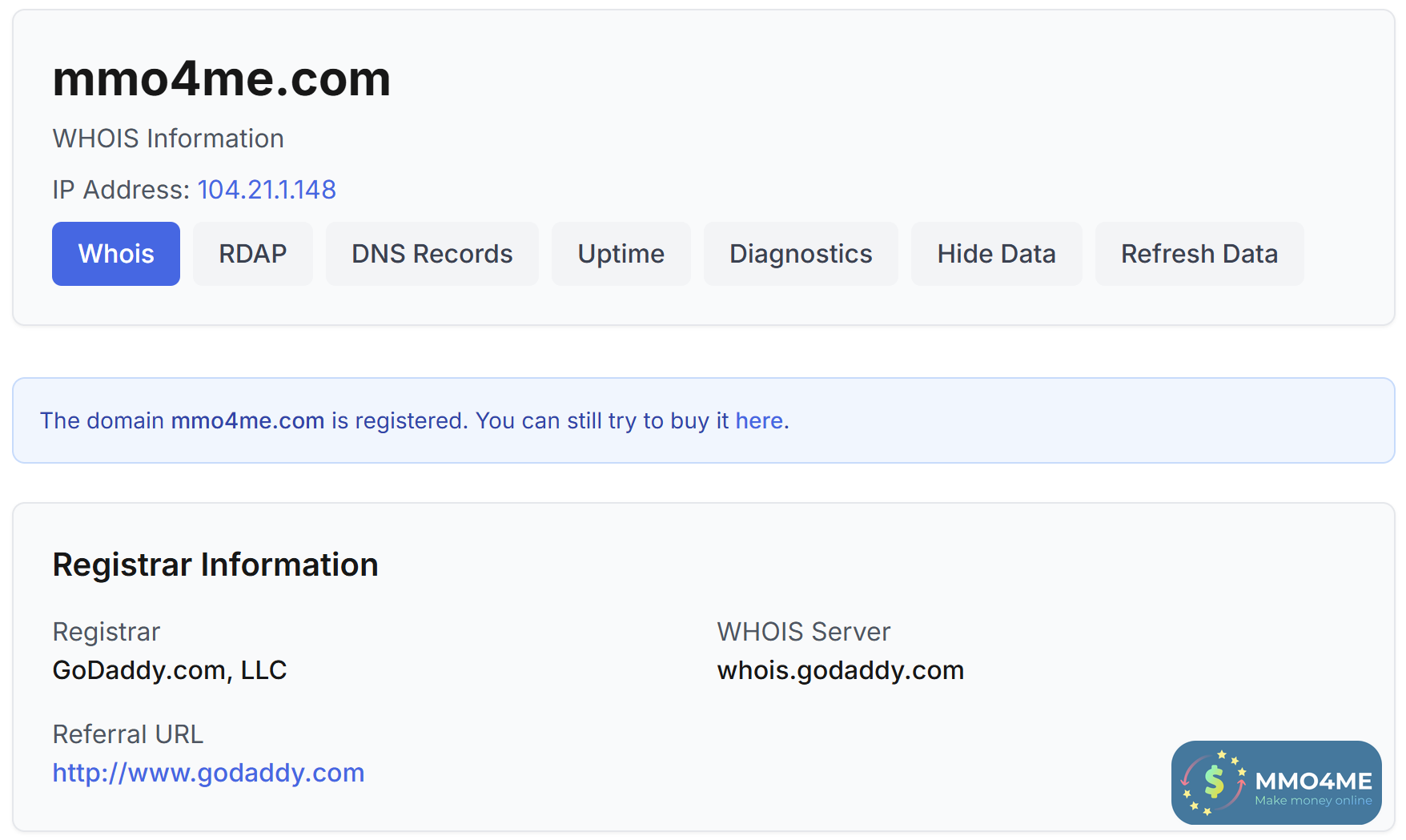Click the Registrar Information heading
The width and height of the screenshot is (1406, 840).
[x=215, y=565]
